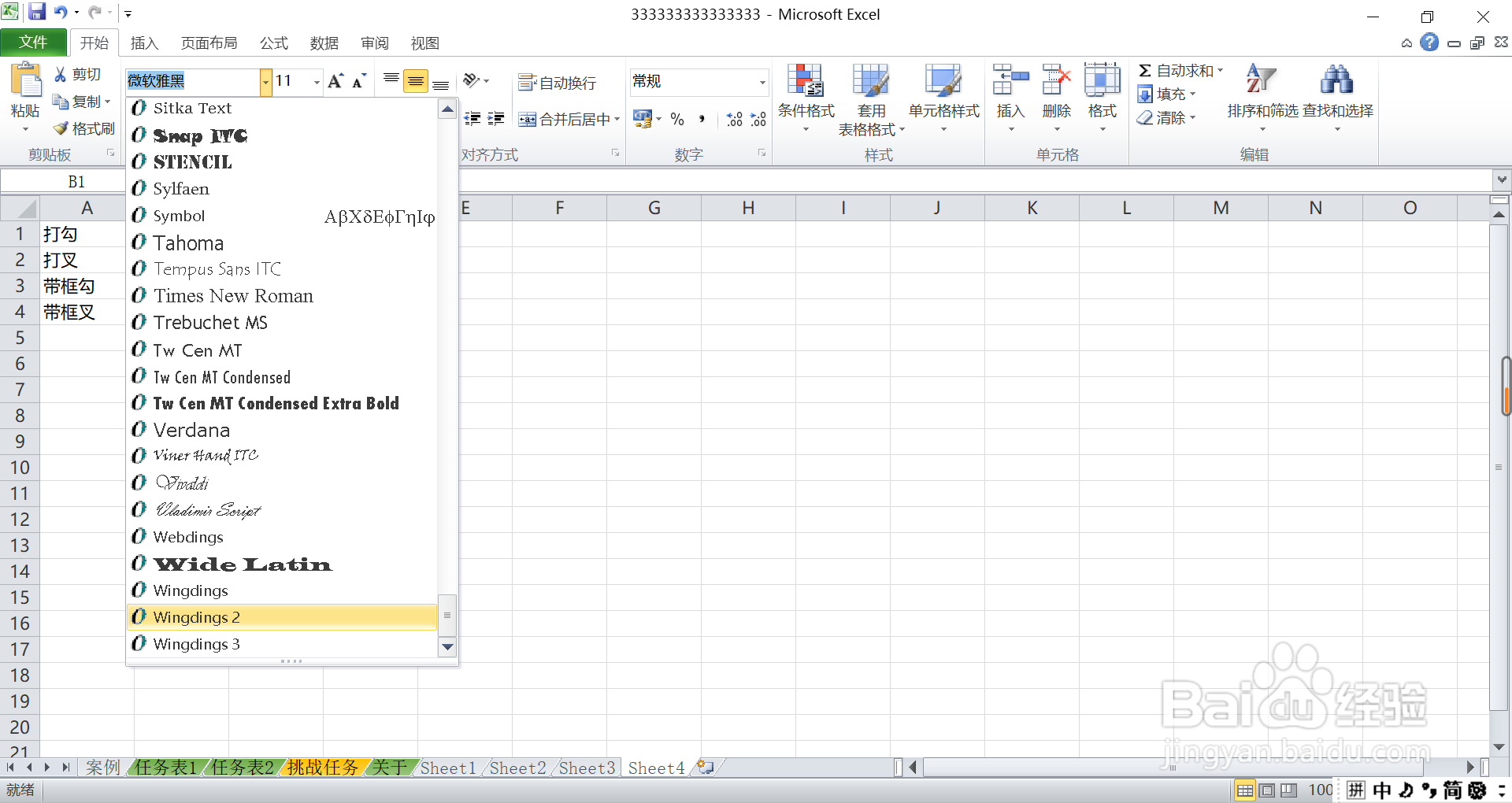Apply percent style button
Image resolution: width=1512 pixels, height=803 pixels.
tap(677, 119)
